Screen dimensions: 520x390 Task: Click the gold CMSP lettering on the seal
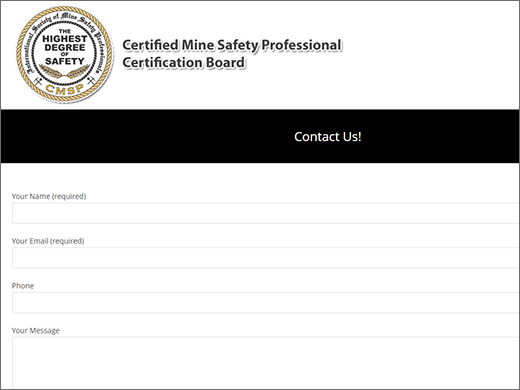(x=65, y=89)
